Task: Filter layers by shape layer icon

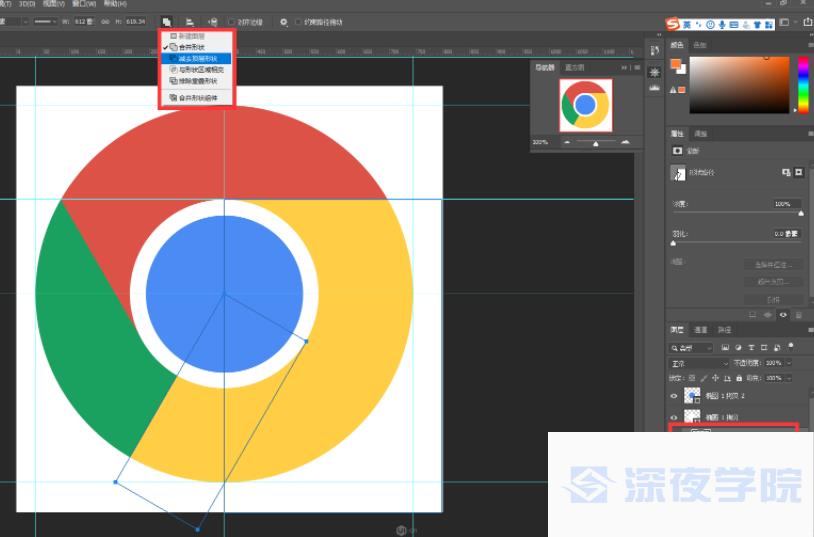Action: pos(764,347)
